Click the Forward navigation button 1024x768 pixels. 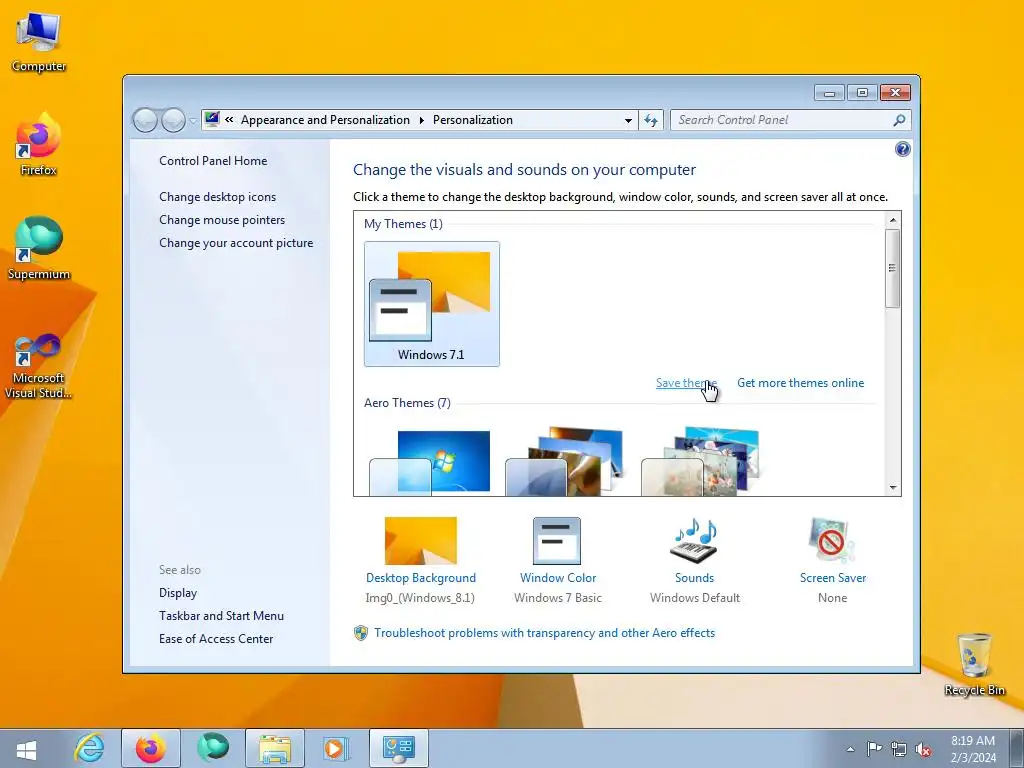[173, 120]
